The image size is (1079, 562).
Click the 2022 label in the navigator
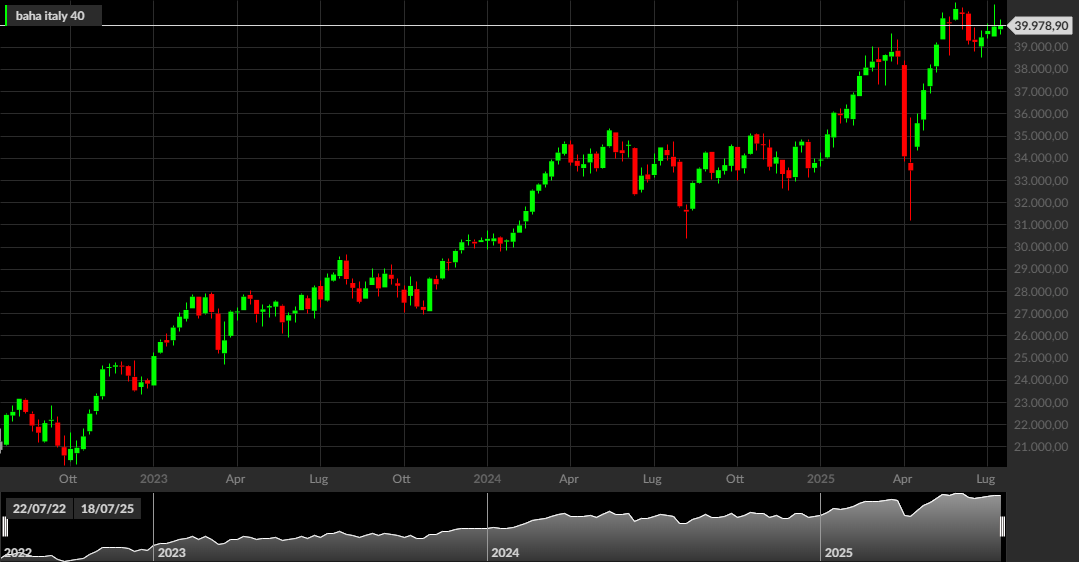17,552
